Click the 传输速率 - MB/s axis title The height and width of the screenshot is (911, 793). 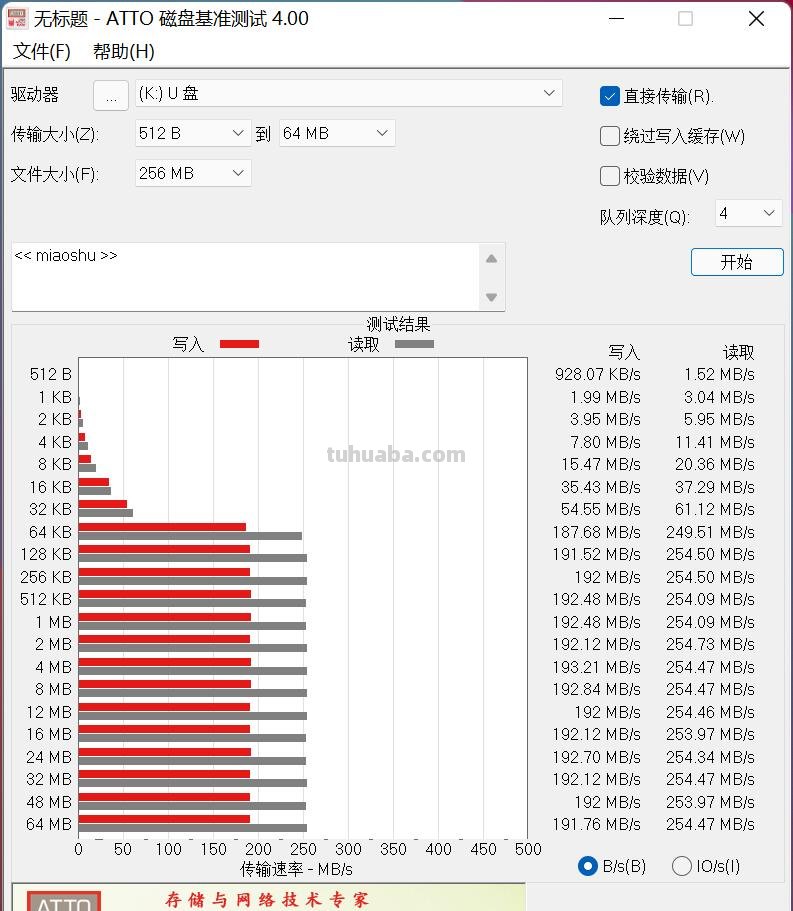[x=296, y=869]
